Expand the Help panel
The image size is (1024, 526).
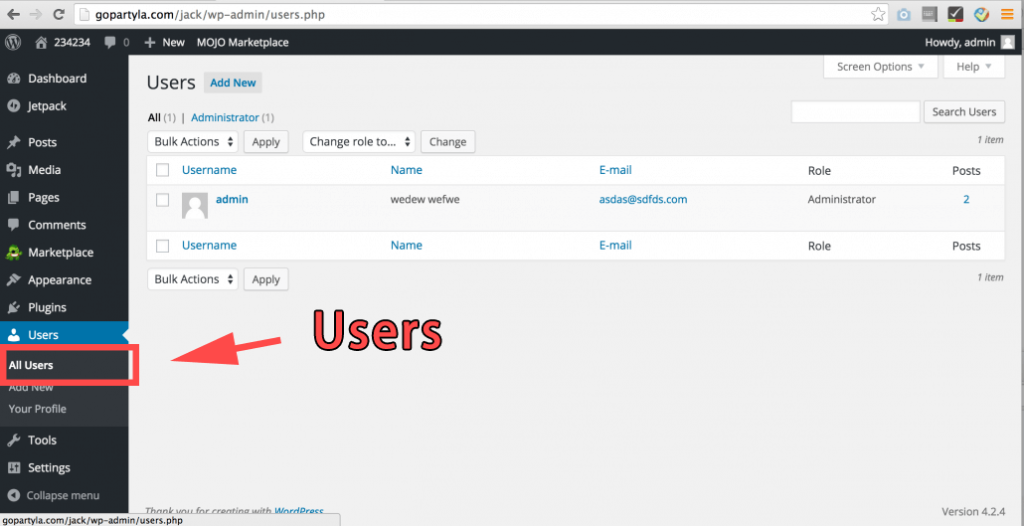(974, 67)
